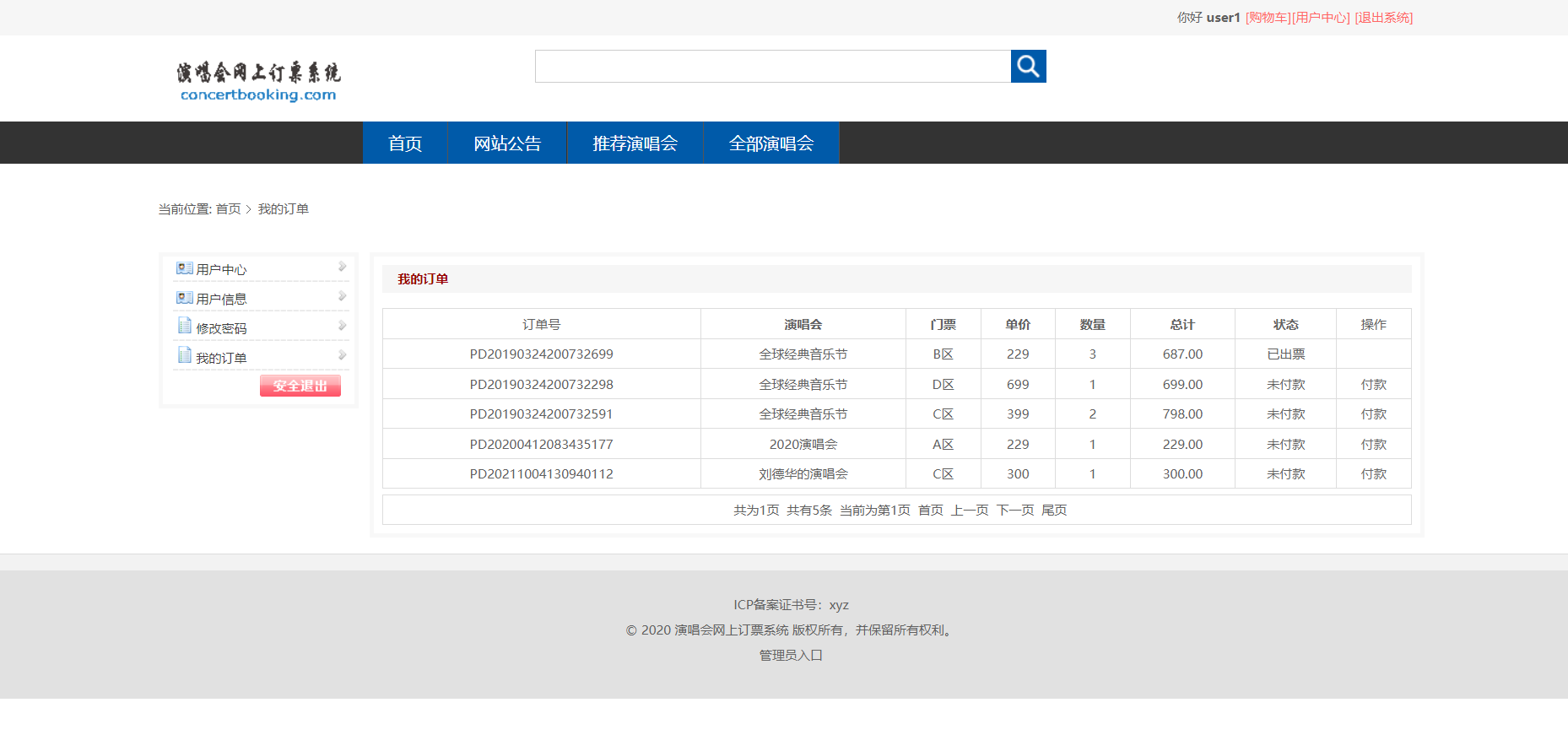Screen dimensions: 1568x735
Task: Click the 我的订单 document icon
Action: tap(184, 355)
